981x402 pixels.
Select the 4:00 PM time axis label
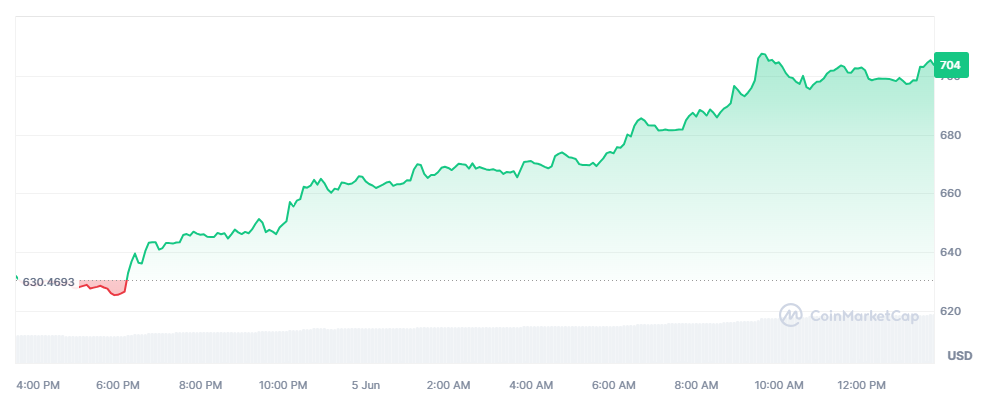click(39, 385)
